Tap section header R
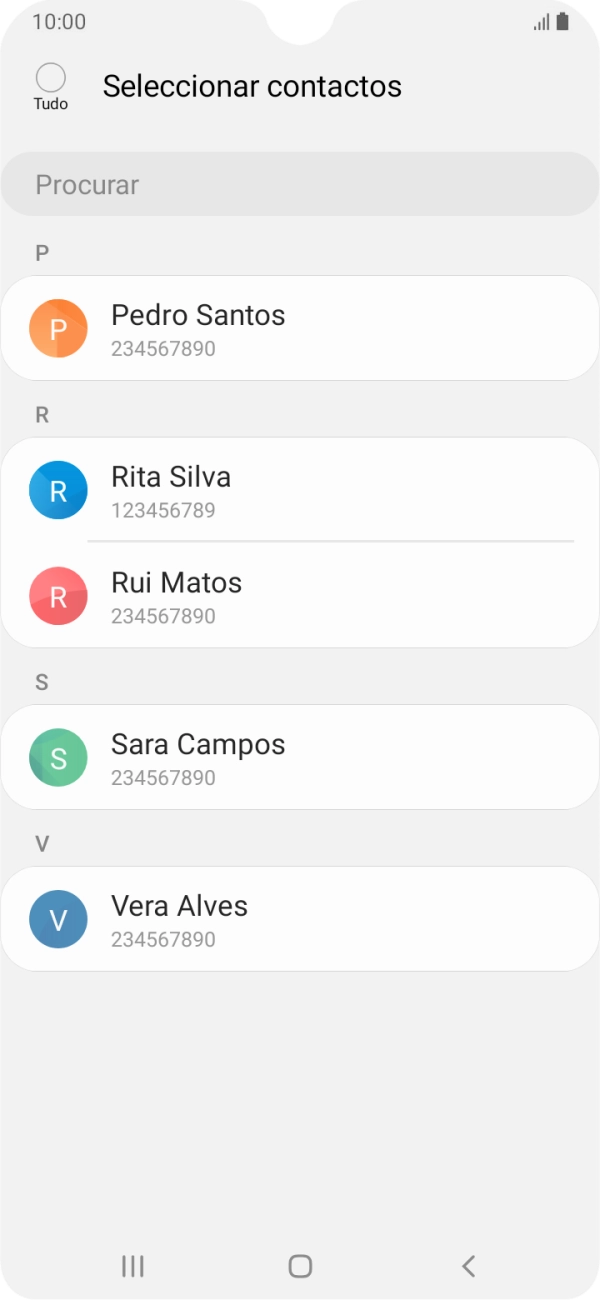The width and height of the screenshot is (600, 1300). tap(41, 415)
